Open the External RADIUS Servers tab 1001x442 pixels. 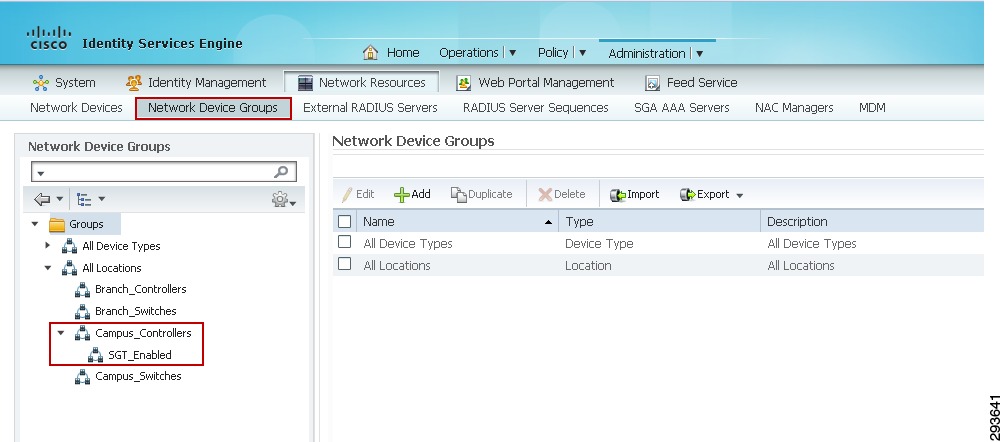[x=370, y=108]
